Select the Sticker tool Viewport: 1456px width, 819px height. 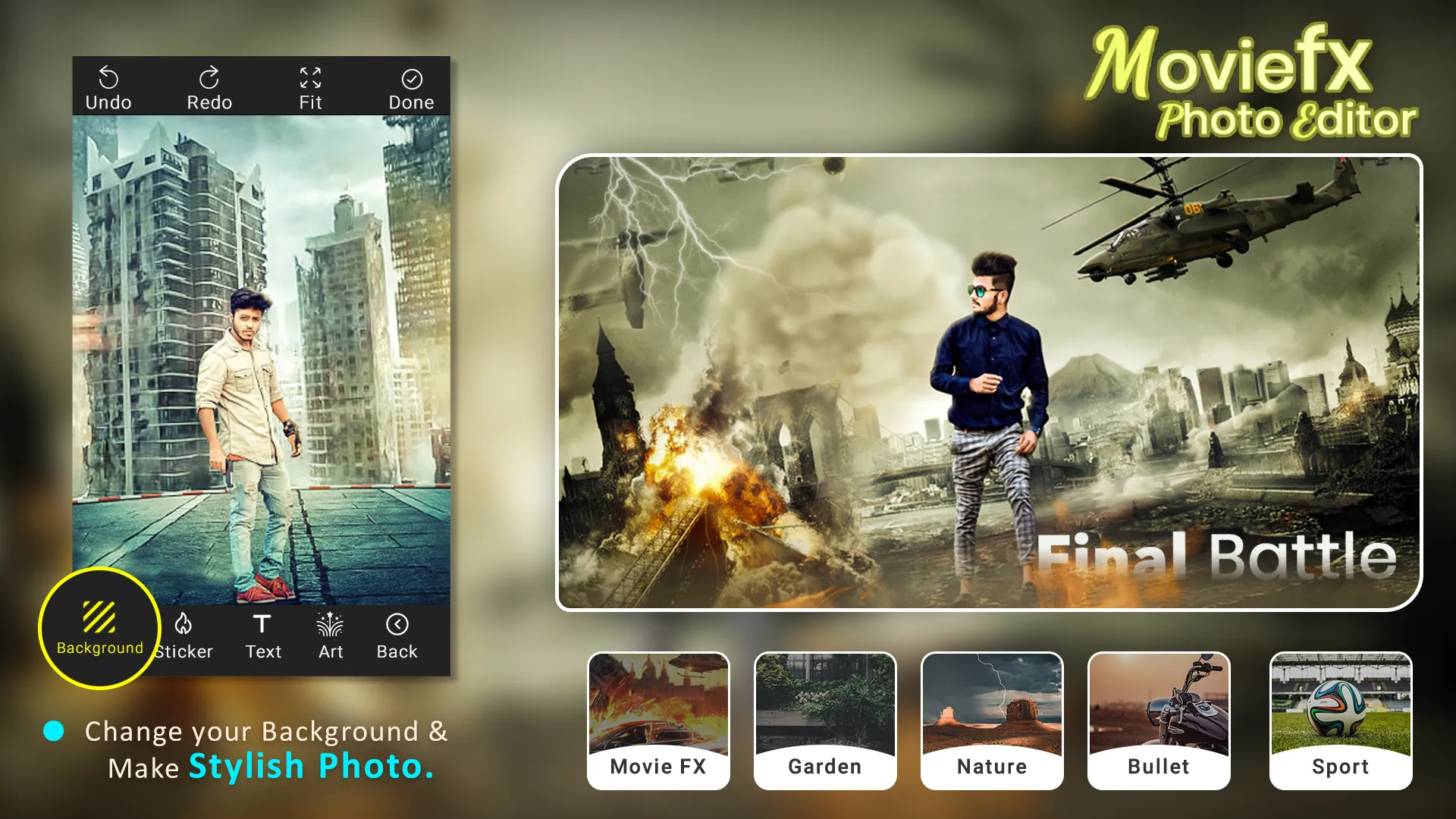[x=183, y=636]
